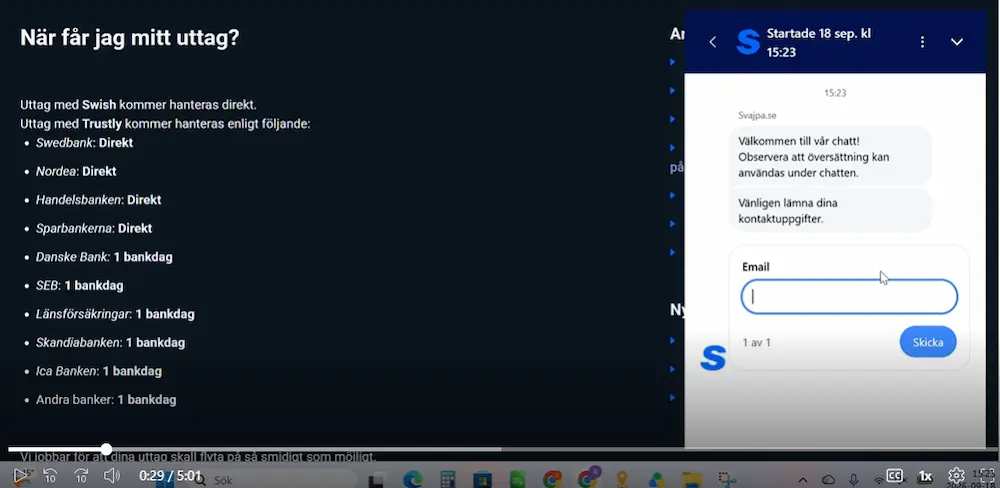This screenshot has height=488, width=1000.
Task: Collapse the chat window with chevron
Action: 957,41
